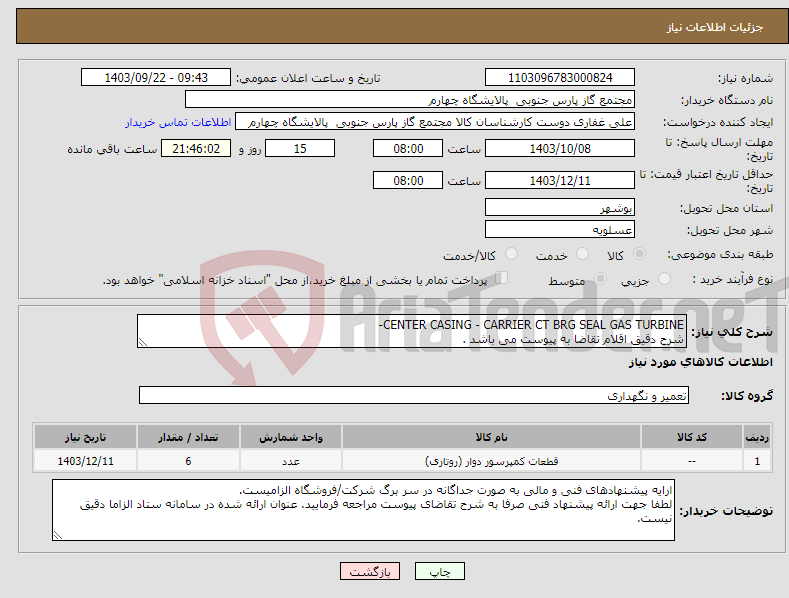
Task: Click the delivery province field بوشهر
Action: click(x=560, y=207)
